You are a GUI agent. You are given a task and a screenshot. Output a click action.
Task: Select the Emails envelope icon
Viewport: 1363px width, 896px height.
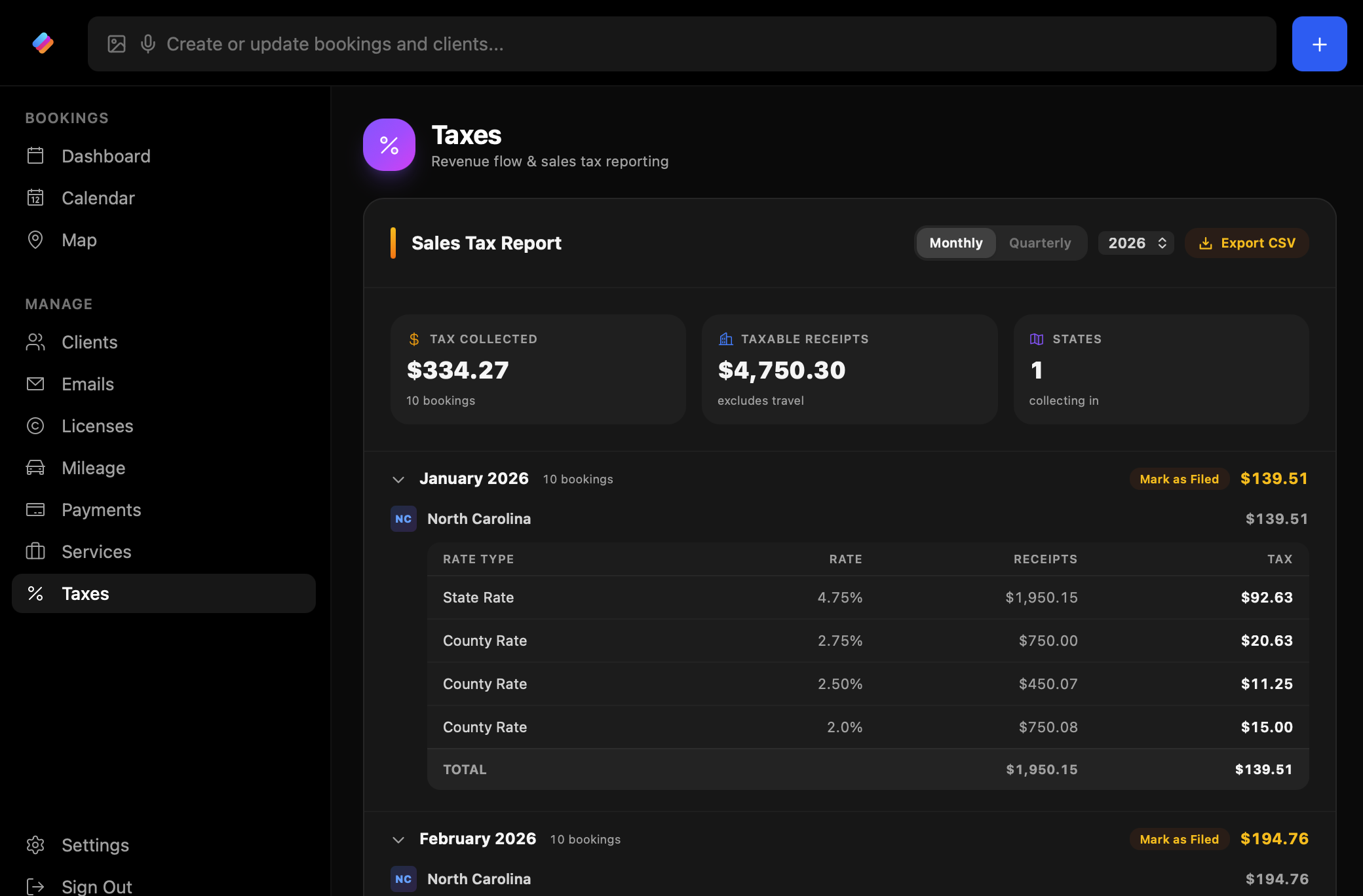37,384
